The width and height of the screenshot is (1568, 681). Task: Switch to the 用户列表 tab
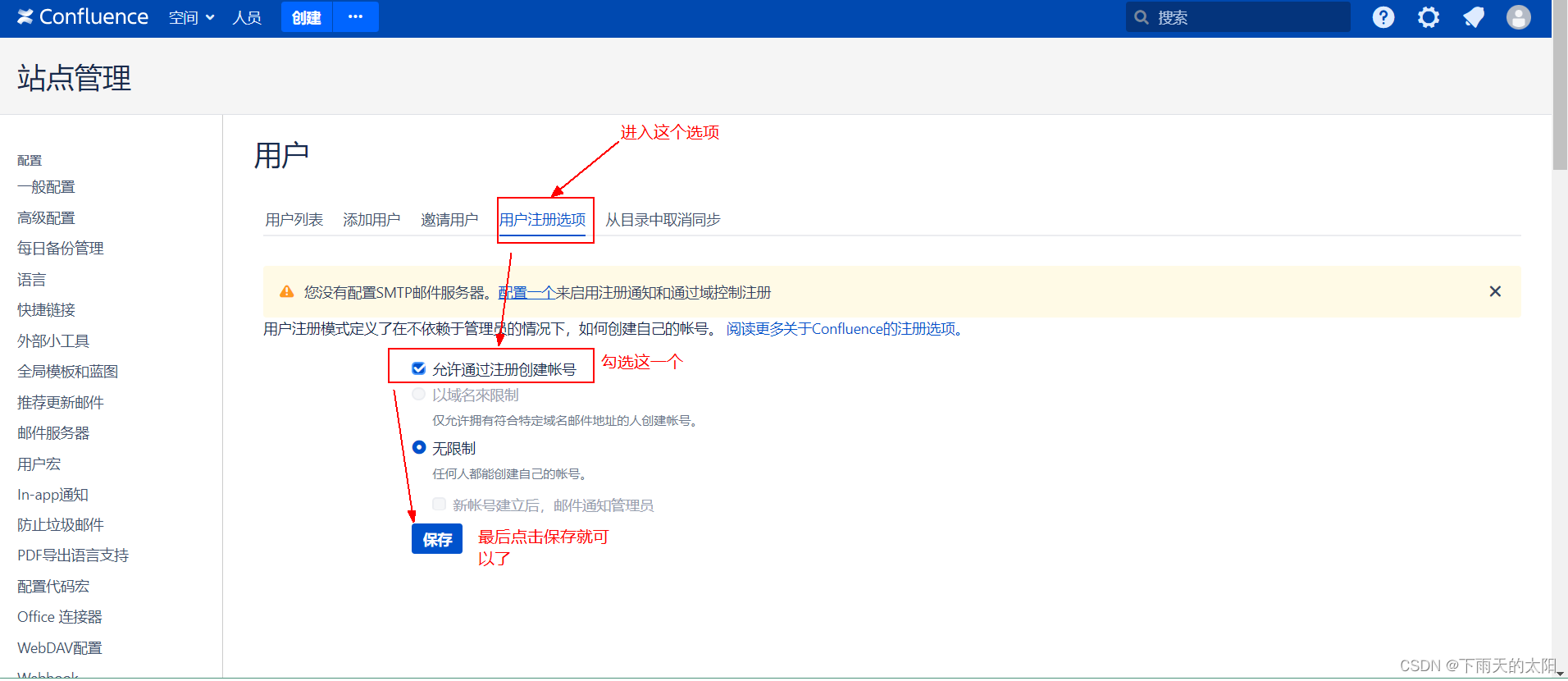pyautogui.click(x=294, y=219)
